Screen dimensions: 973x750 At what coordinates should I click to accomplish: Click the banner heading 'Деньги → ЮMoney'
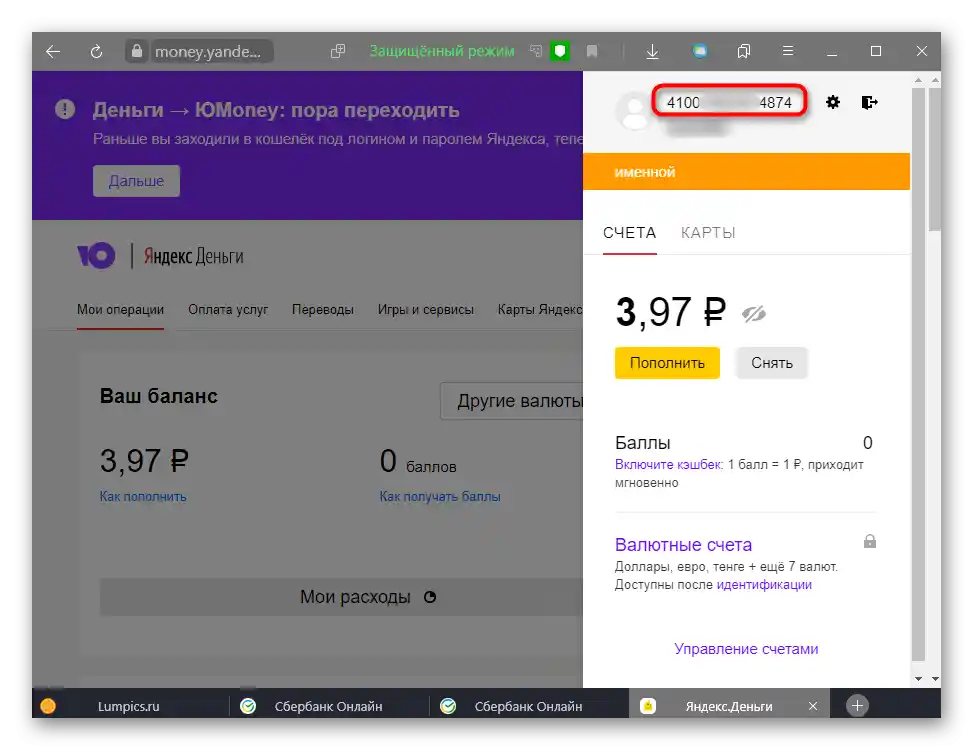[276, 110]
